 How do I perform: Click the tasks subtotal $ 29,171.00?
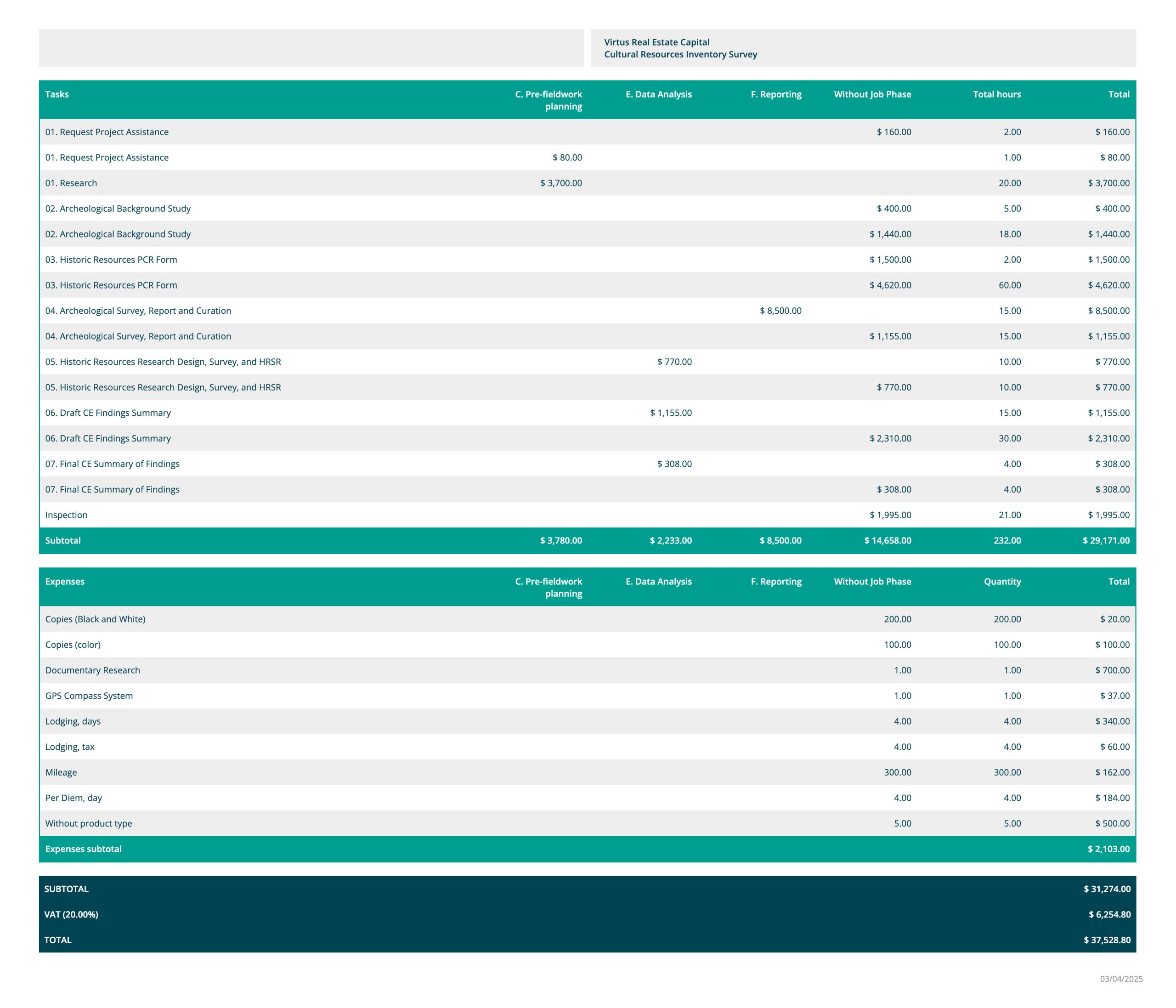pyautogui.click(x=1106, y=540)
